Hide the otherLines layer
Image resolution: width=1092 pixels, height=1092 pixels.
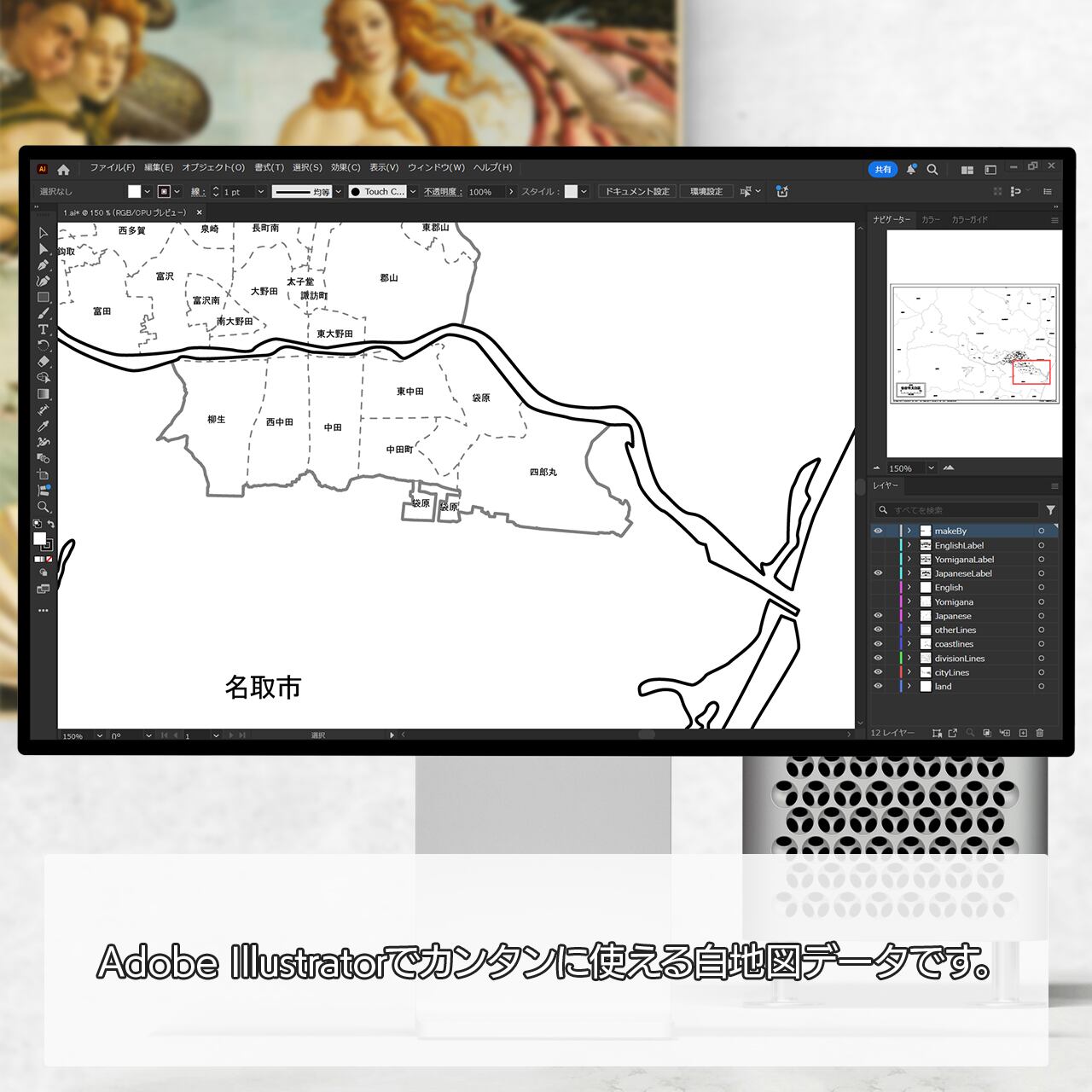tap(878, 630)
